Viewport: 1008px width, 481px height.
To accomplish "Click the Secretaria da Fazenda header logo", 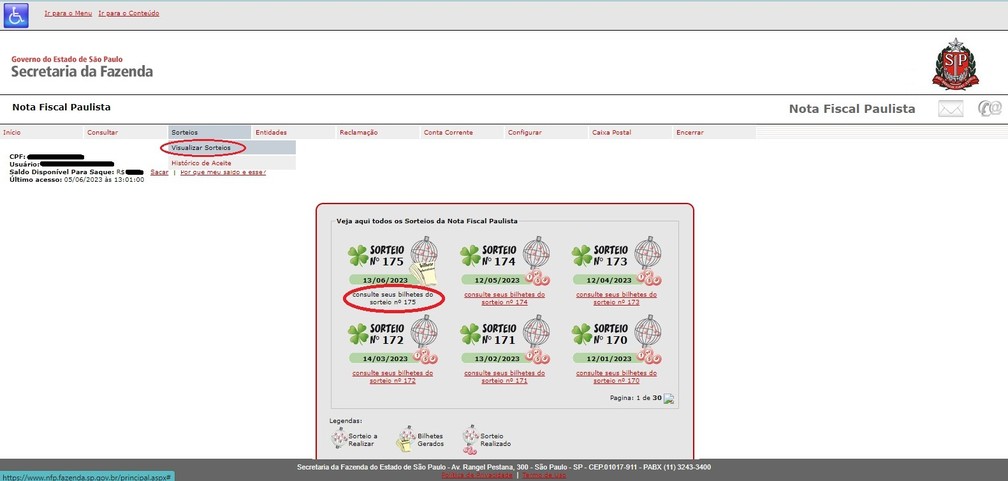I will (82, 67).
